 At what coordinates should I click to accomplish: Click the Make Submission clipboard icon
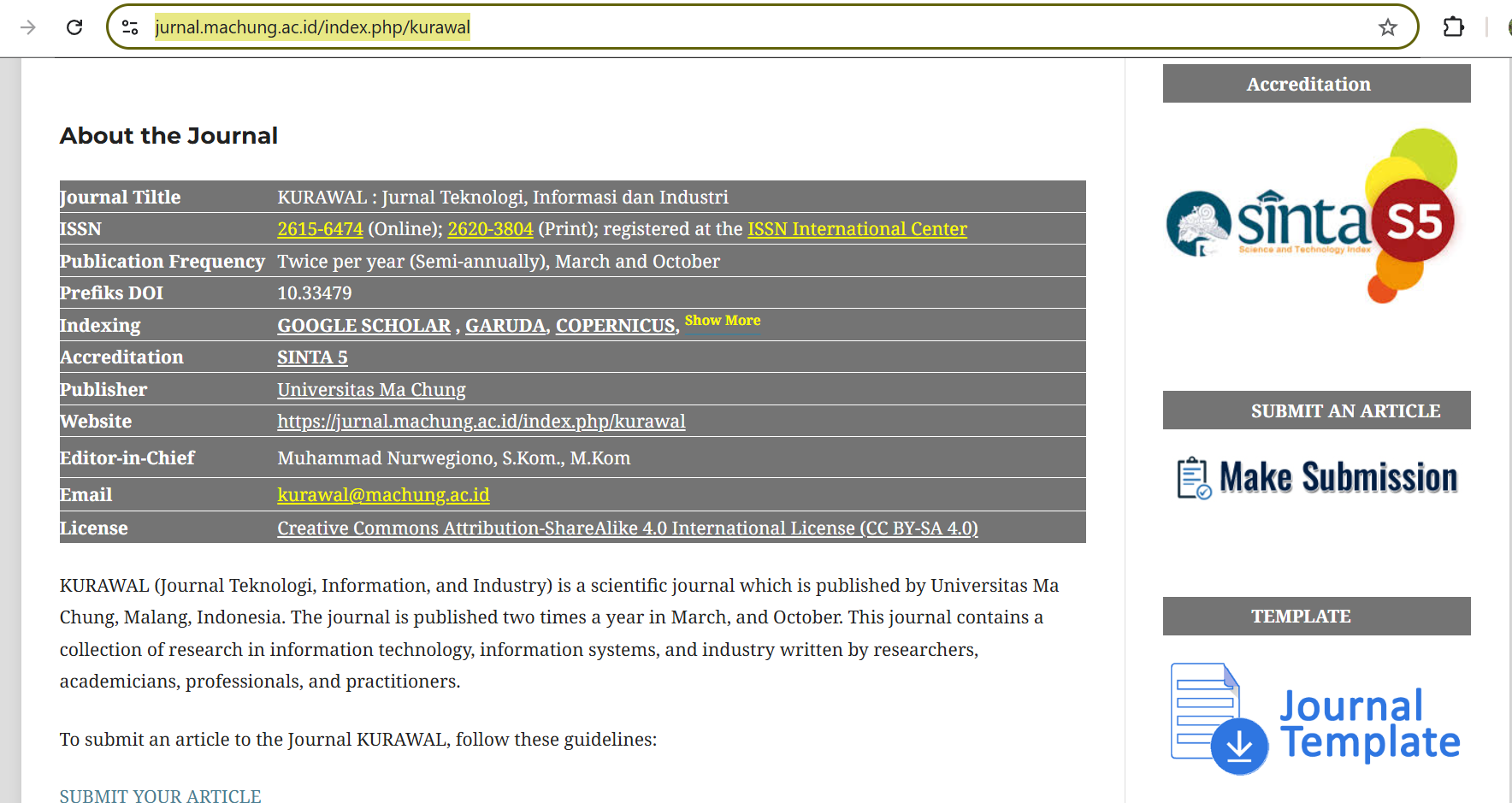point(1194,478)
